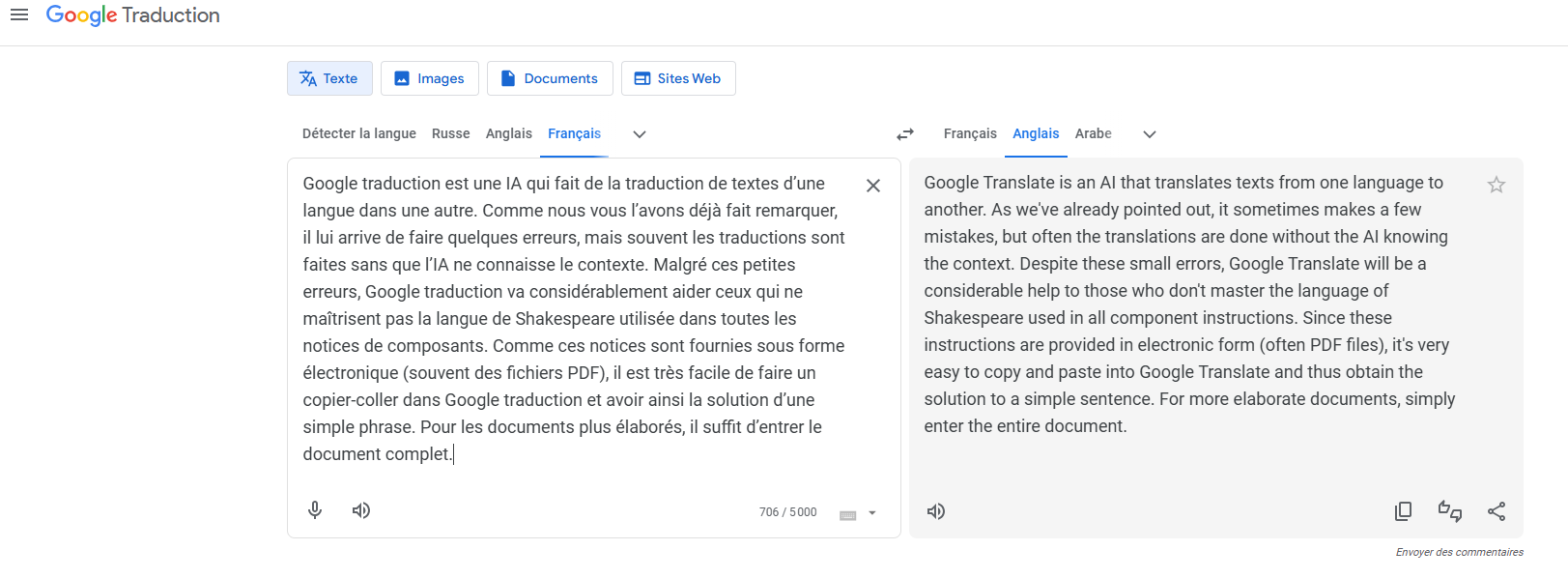
Task: Expand more target languages list
Action: (x=1150, y=134)
